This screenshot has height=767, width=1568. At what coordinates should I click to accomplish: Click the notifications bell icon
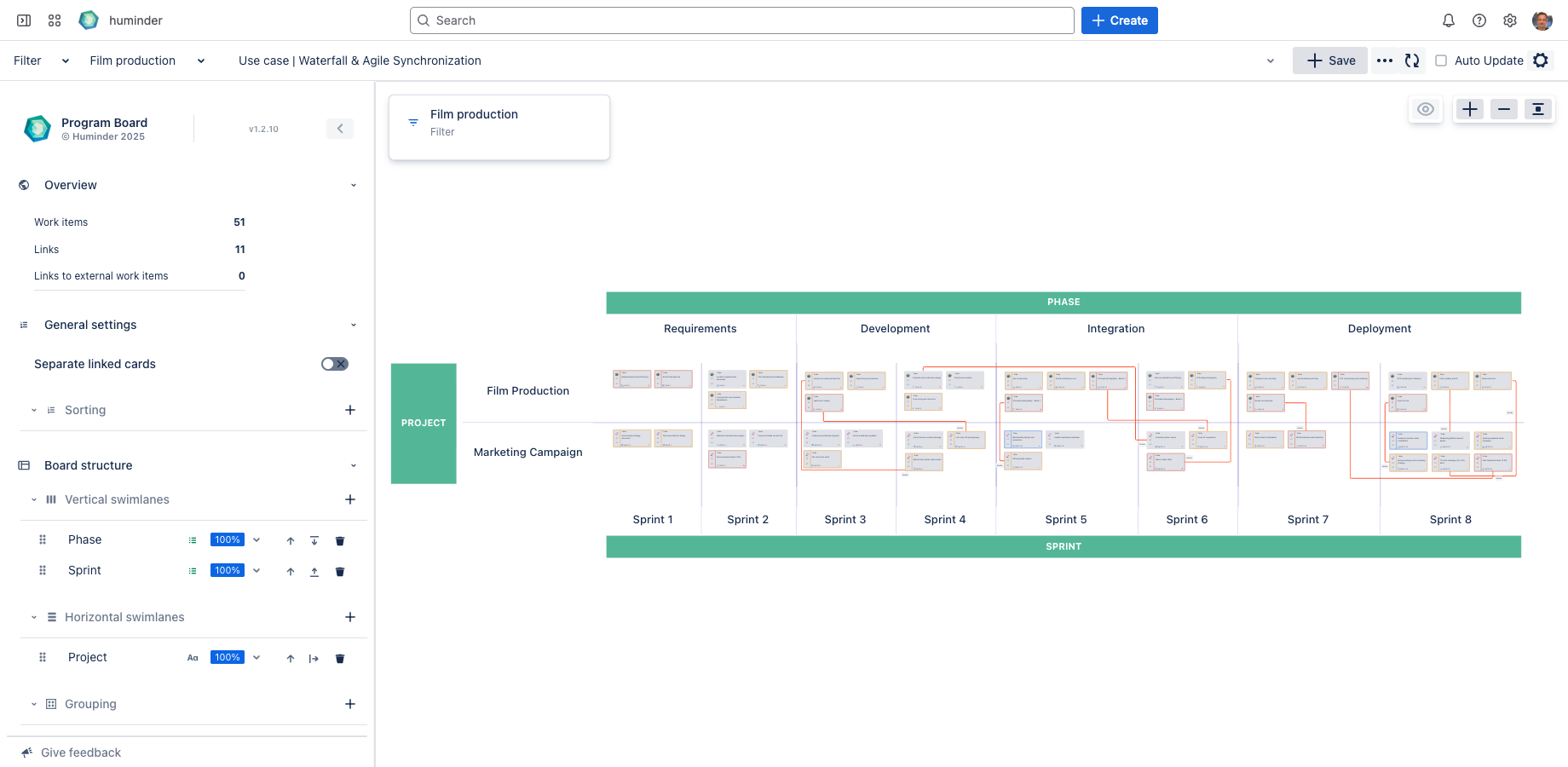[1449, 20]
